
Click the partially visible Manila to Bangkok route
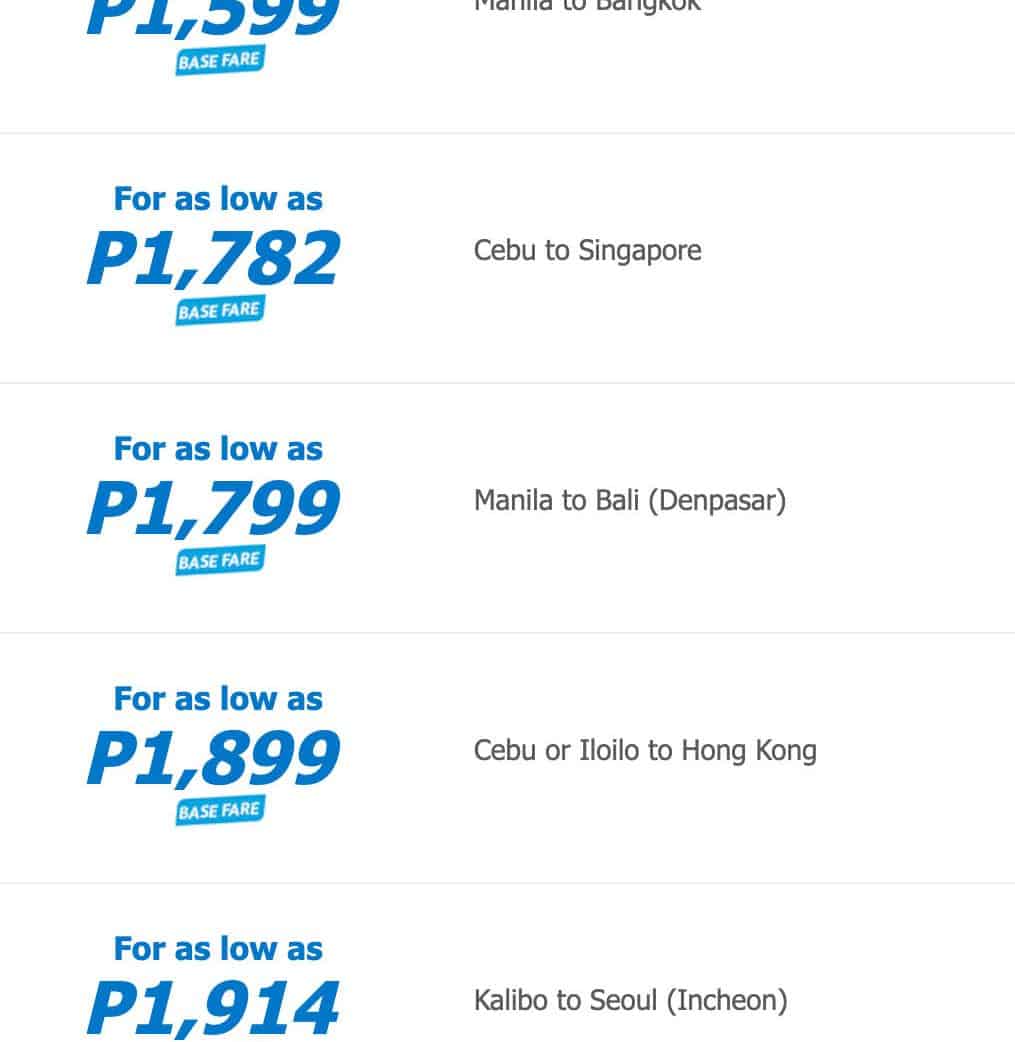pos(587,6)
